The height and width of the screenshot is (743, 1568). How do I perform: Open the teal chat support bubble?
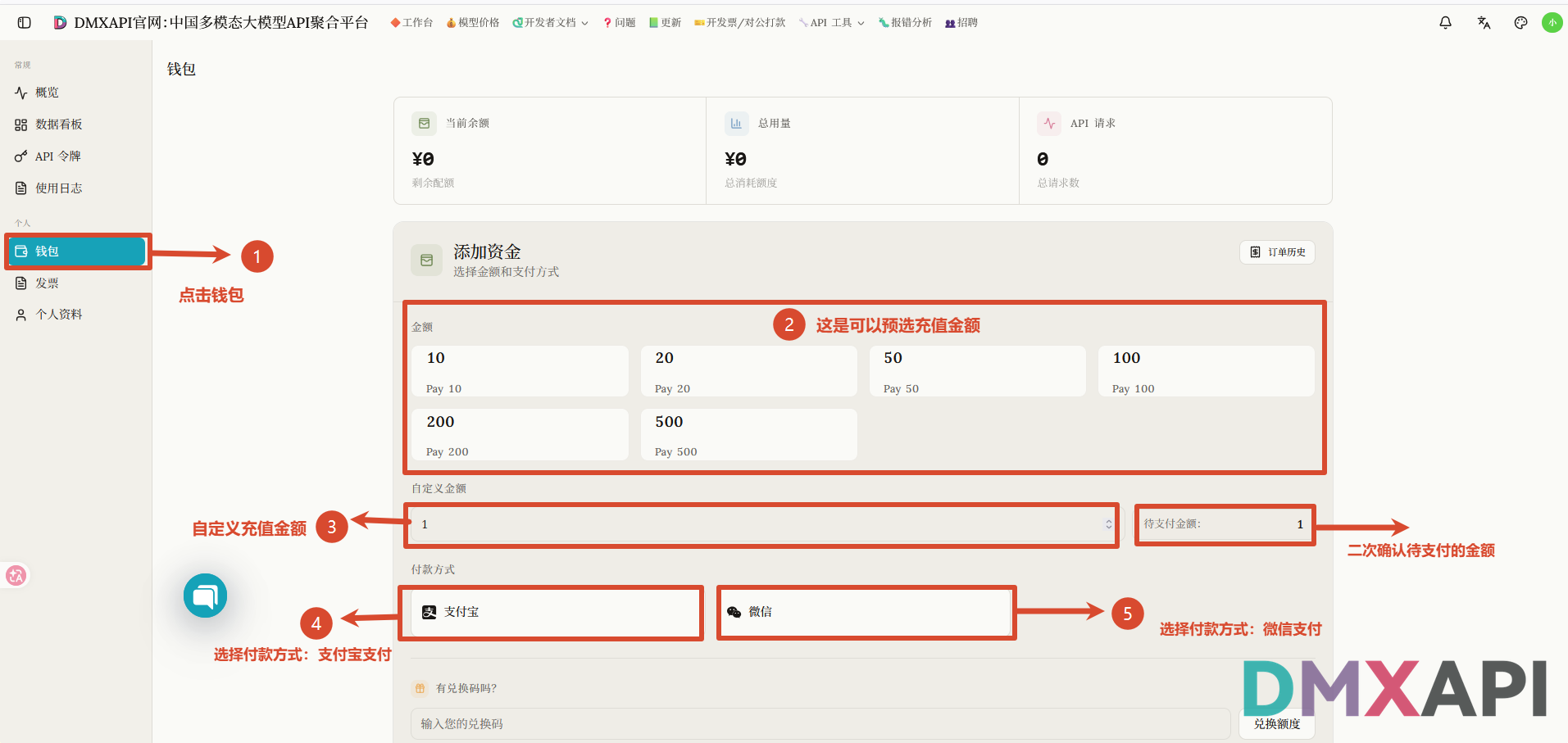[x=205, y=596]
